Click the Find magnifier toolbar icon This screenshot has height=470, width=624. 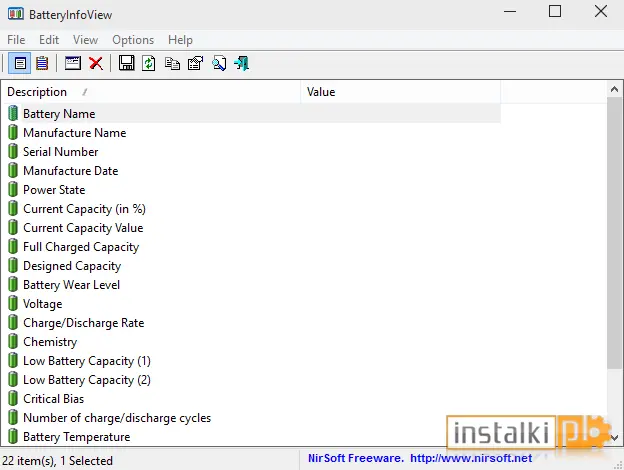219,63
